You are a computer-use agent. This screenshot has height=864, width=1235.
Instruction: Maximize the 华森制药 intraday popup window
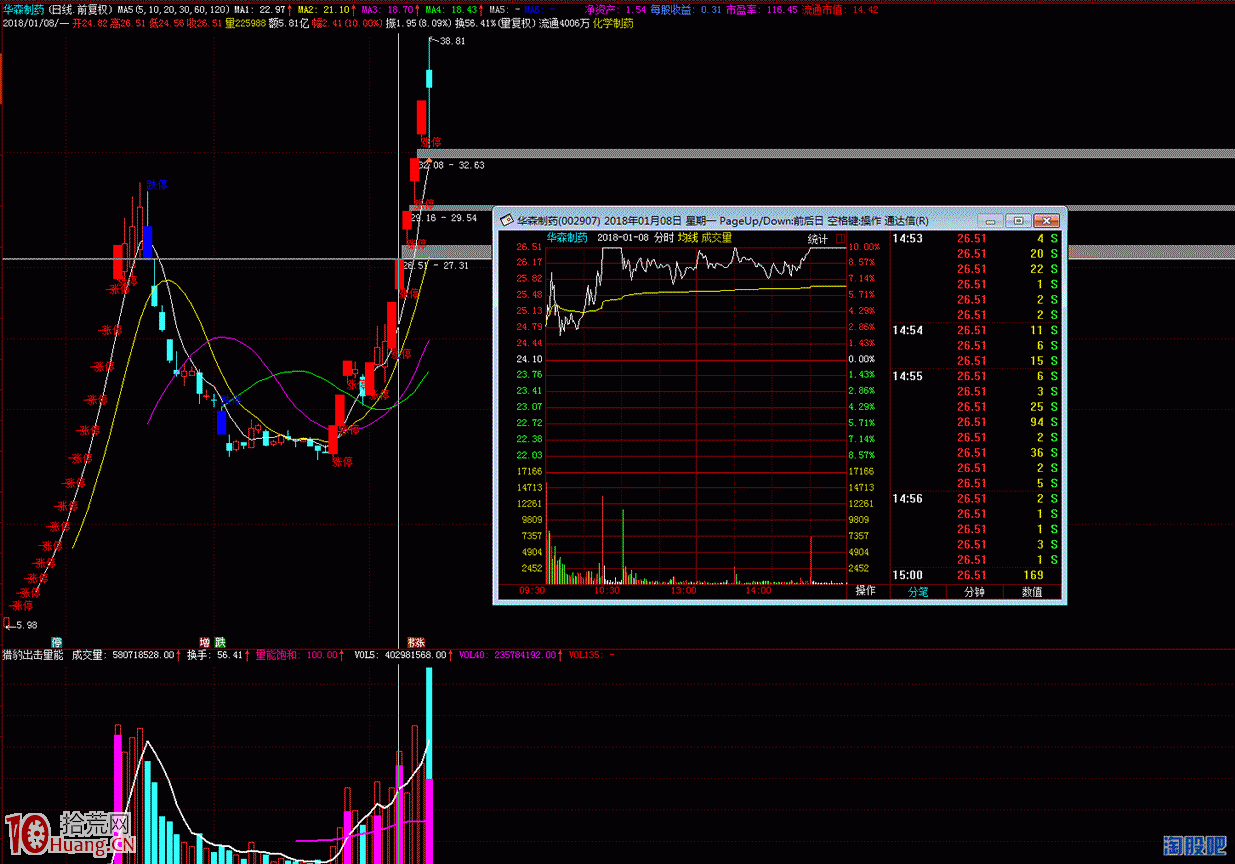(1018, 220)
